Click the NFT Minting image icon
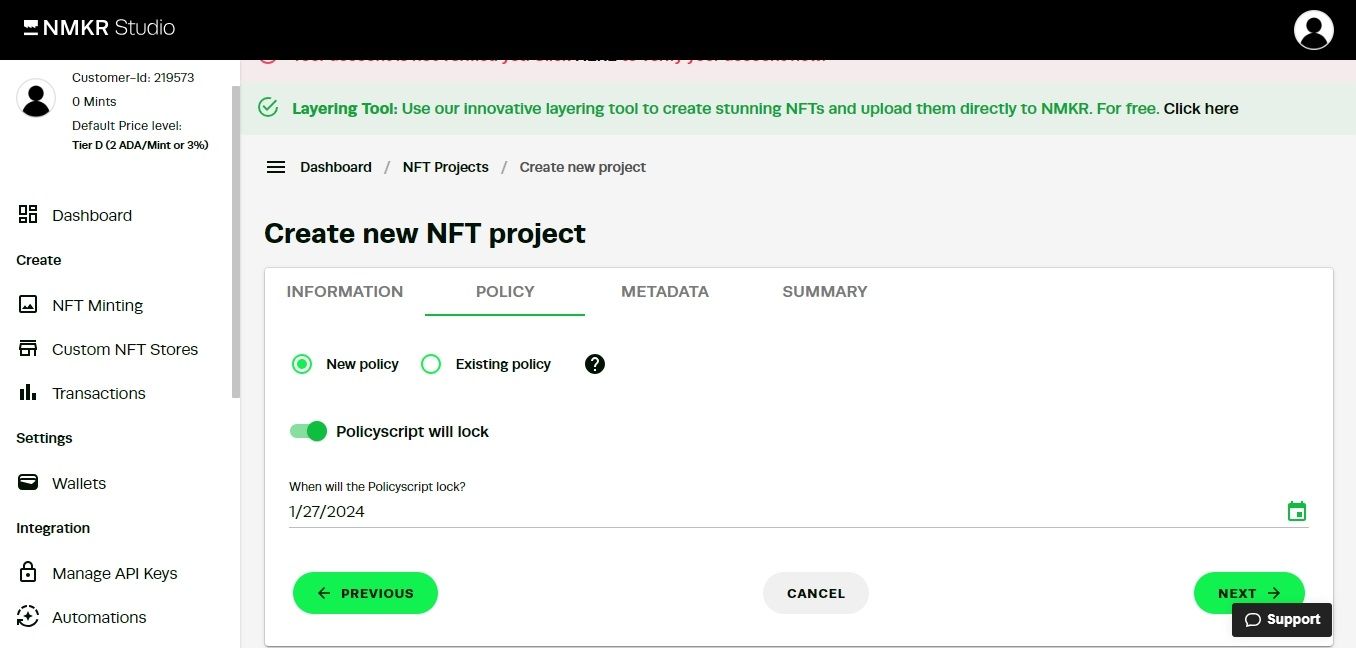This screenshot has width=1356, height=648. 28,305
